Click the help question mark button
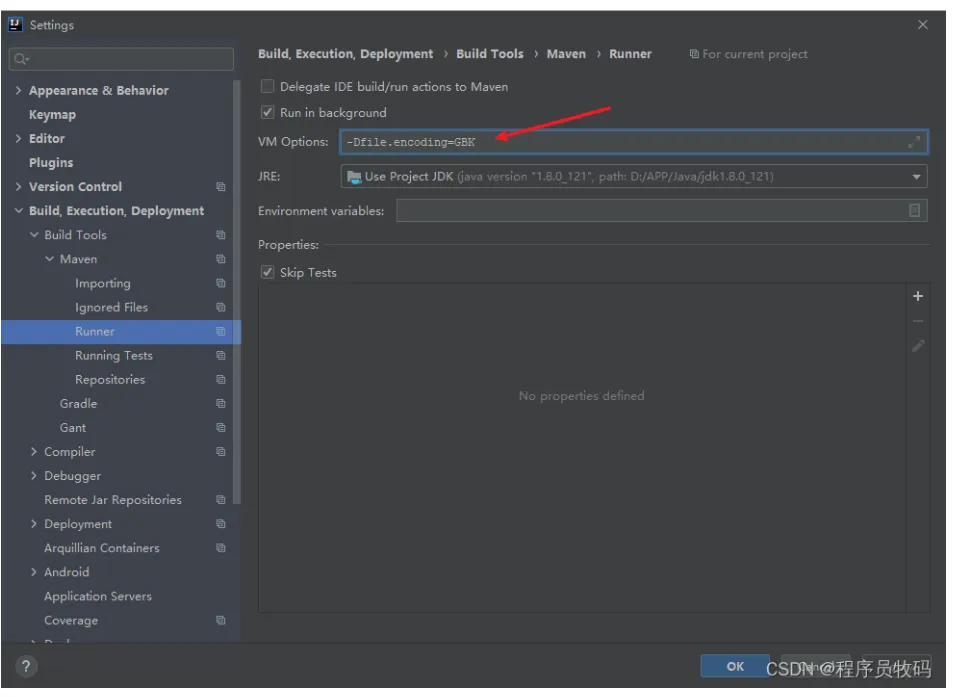This screenshot has width=972, height=697. 25,666
